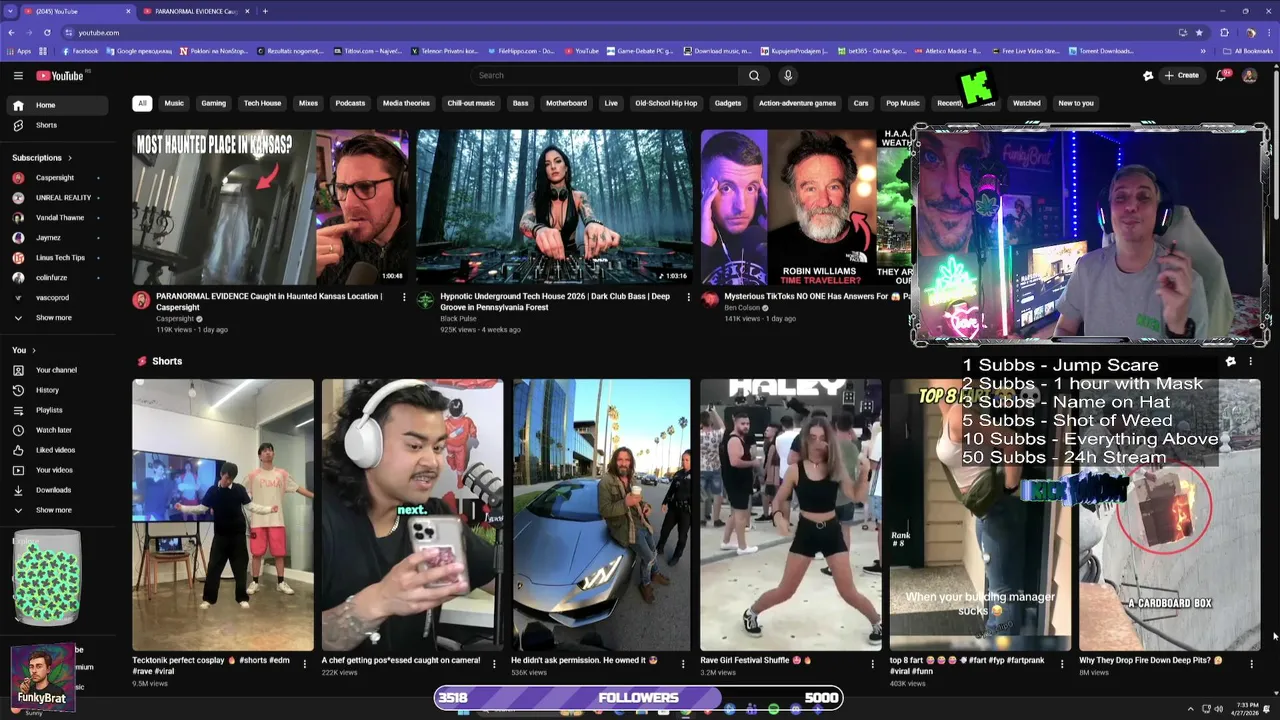Open options for Rave Girl Festival Shuffle short
This screenshot has height=720, width=1280.
point(872,663)
